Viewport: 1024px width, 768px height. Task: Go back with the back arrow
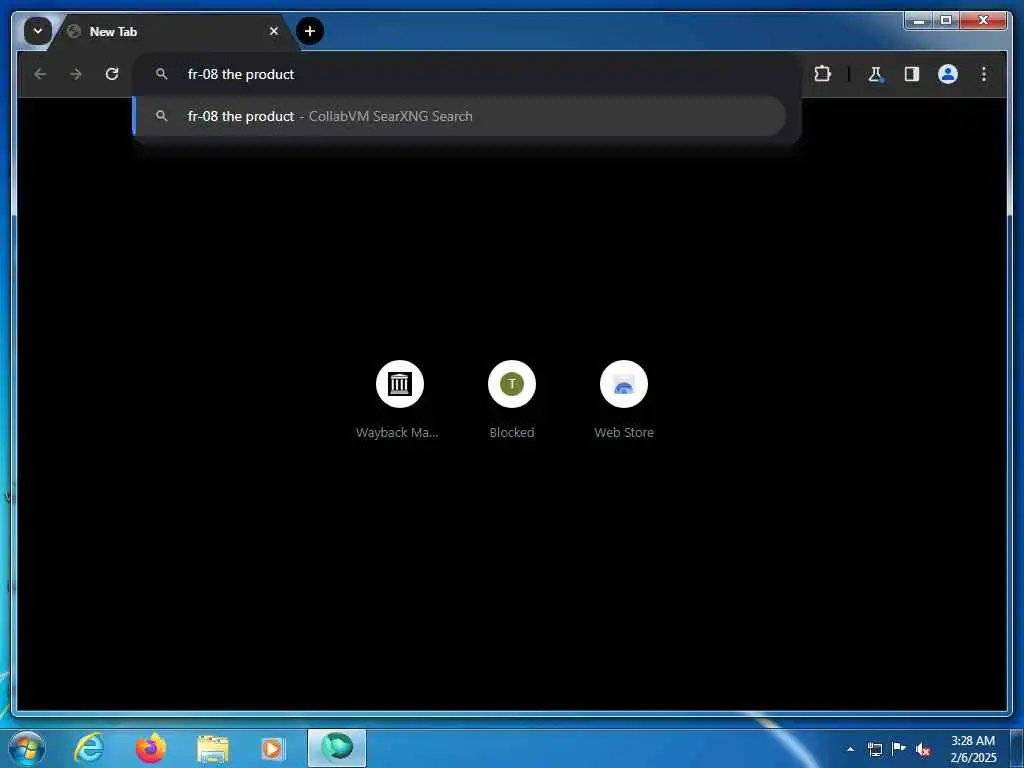(40, 74)
